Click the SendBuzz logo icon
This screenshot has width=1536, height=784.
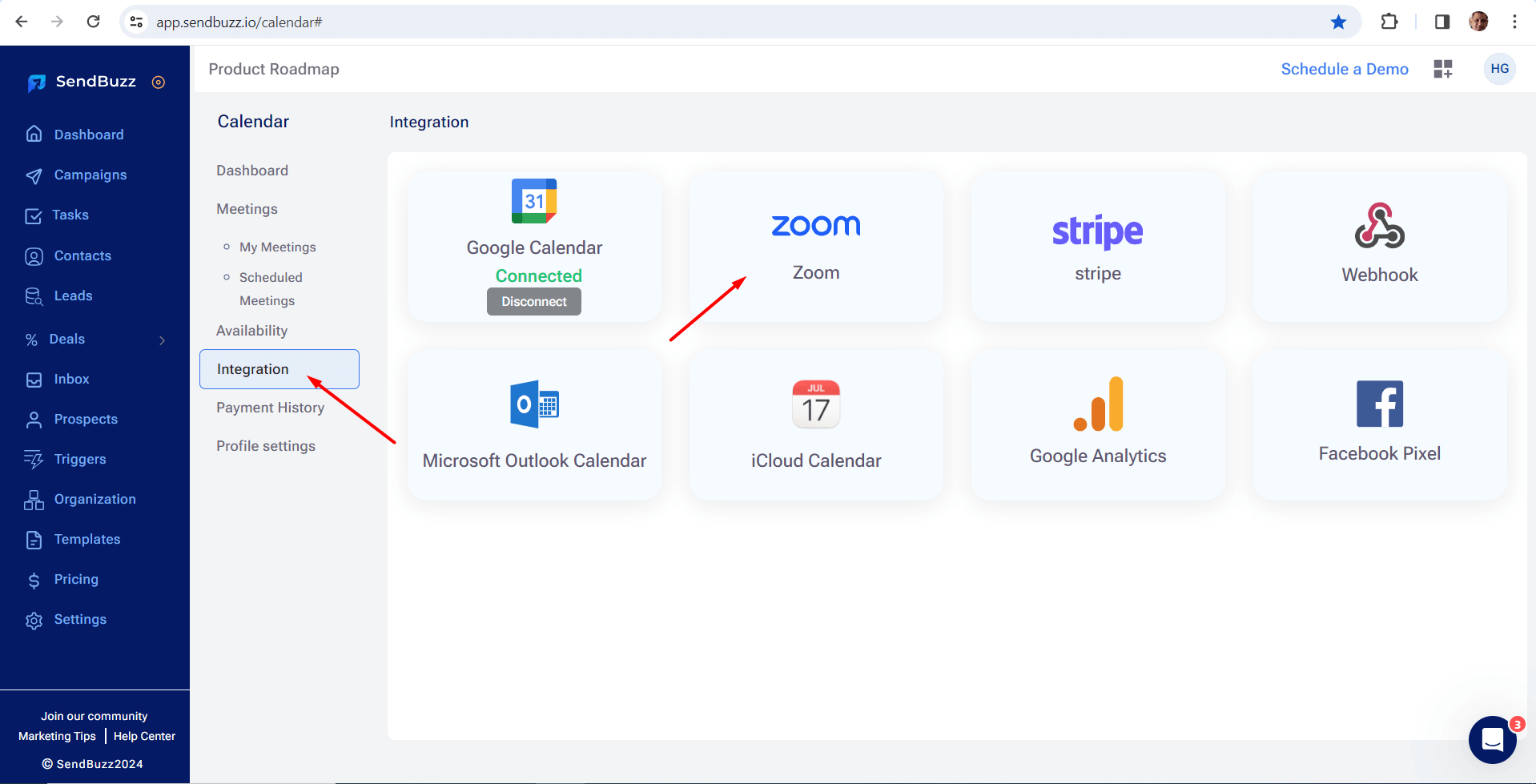tap(36, 82)
